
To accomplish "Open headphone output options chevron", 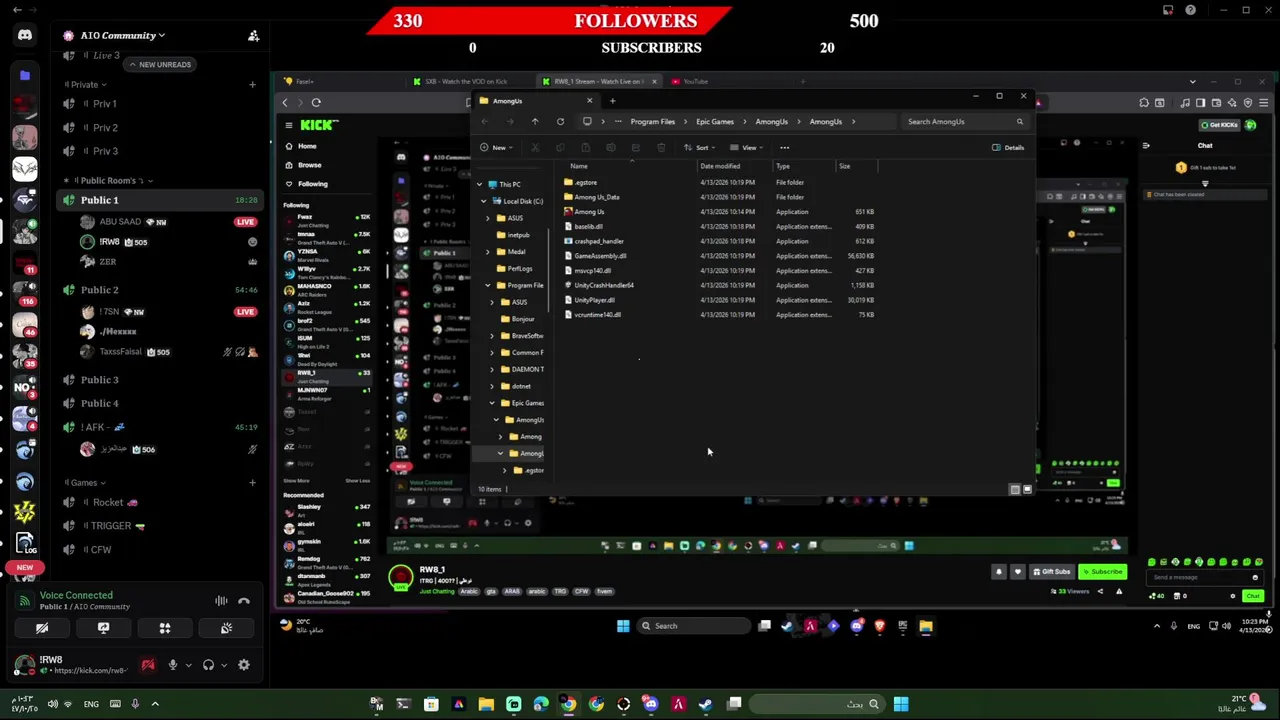I will pyautogui.click(x=223, y=665).
